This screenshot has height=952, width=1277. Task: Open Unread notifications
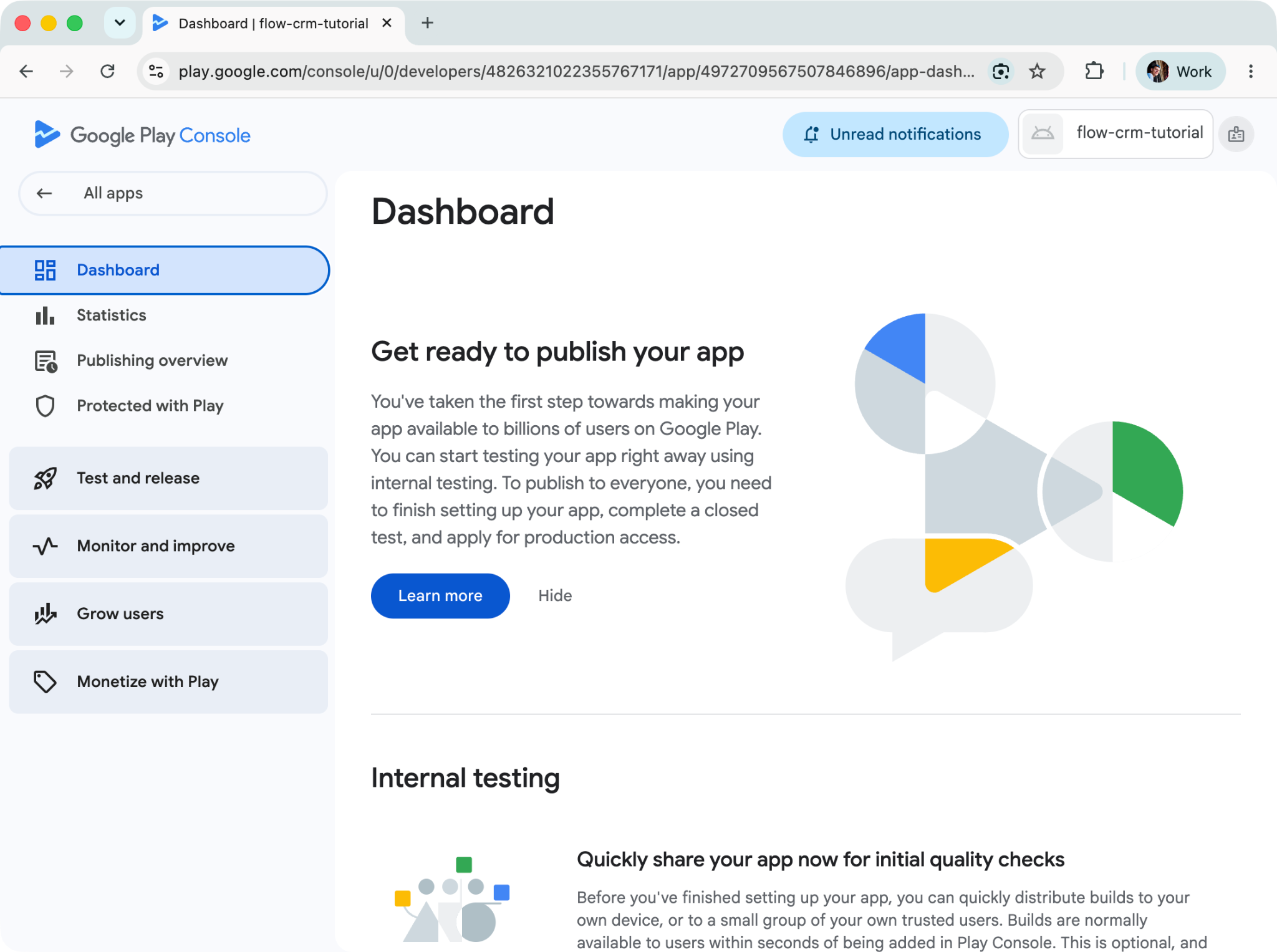895,134
